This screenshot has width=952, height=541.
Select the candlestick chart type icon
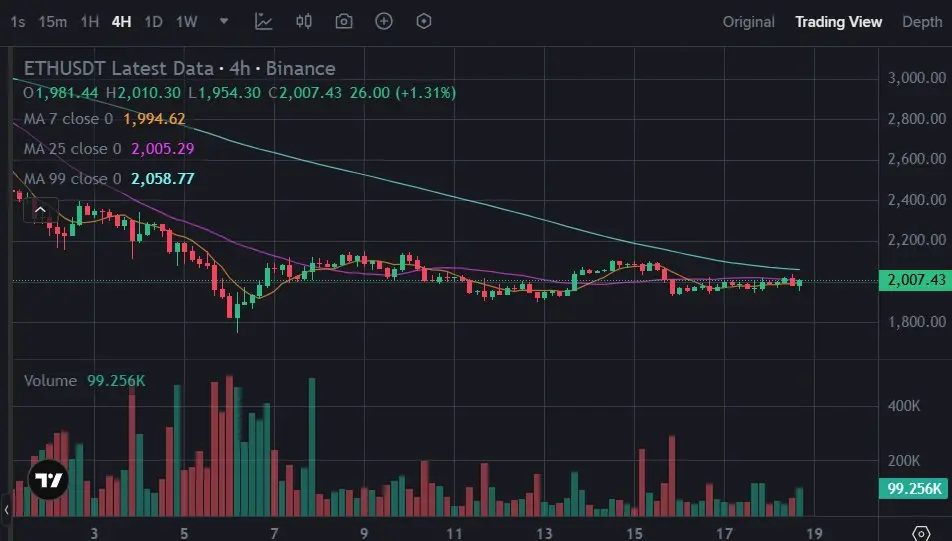pyautogui.click(x=304, y=22)
